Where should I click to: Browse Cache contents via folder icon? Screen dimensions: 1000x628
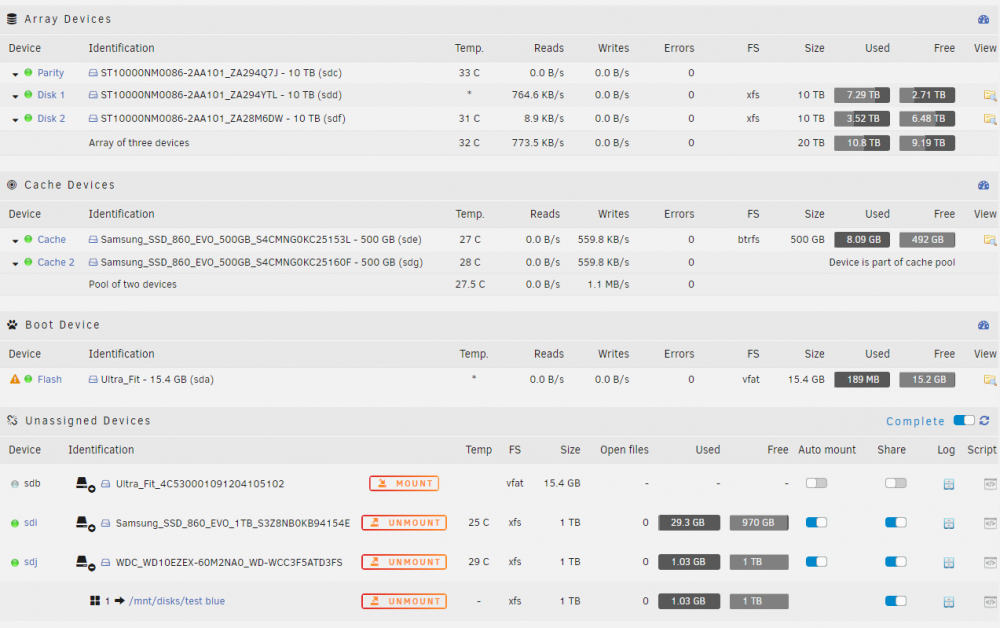(989, 240)
